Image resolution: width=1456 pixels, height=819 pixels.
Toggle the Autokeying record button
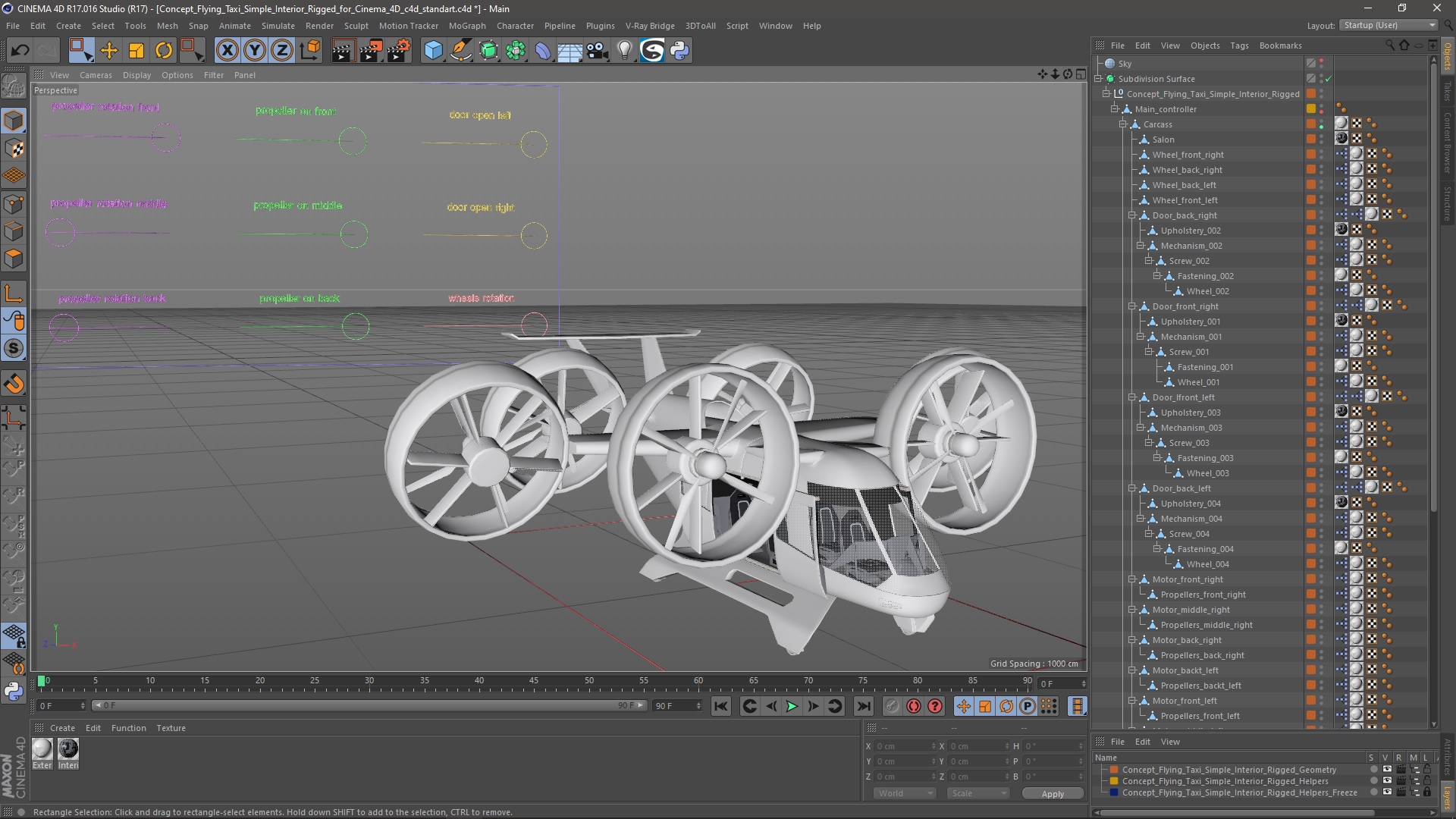(914, 706)
